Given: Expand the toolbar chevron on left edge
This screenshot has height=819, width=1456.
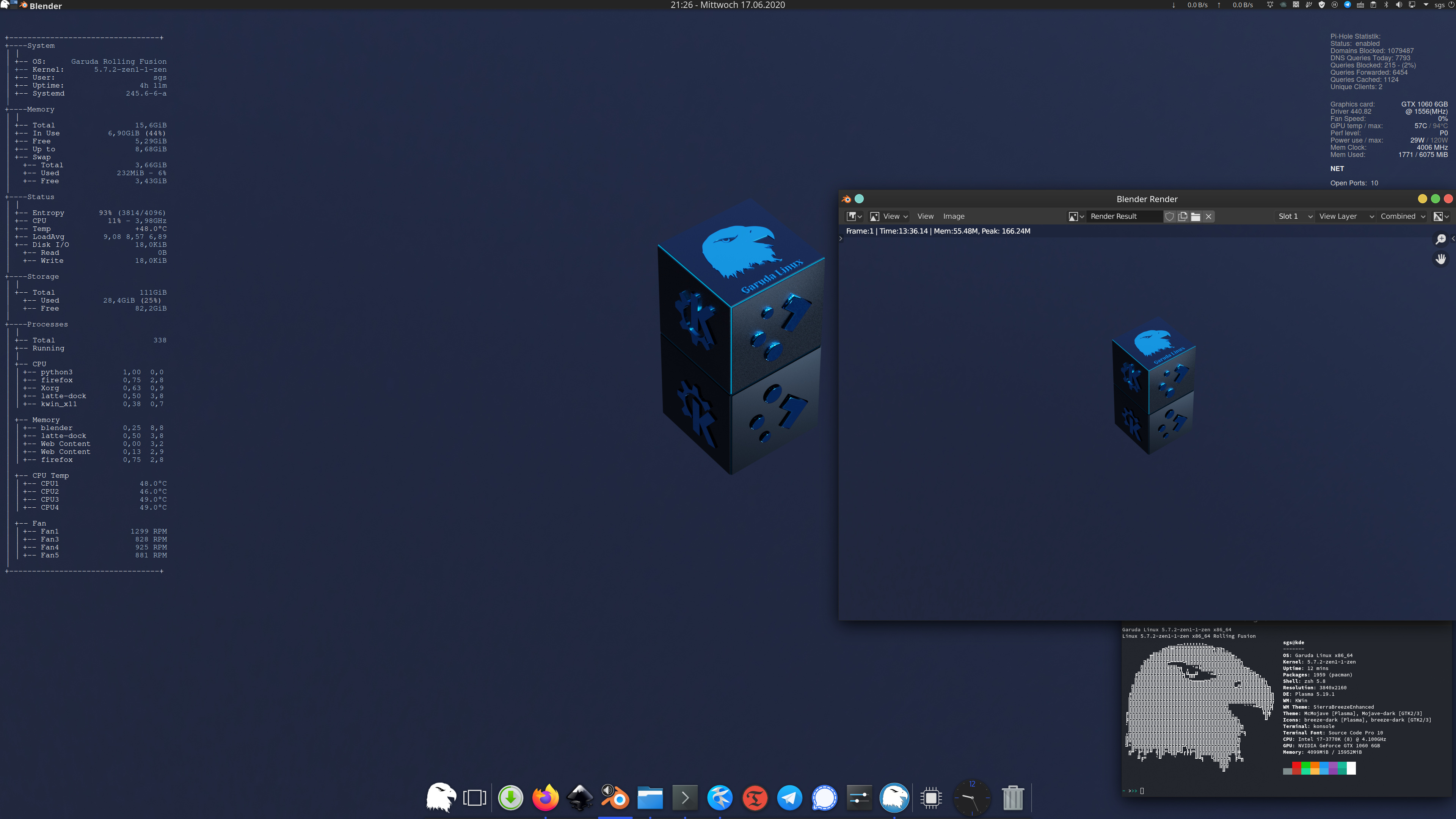Looking at the screenshot, I should (841, 238).
